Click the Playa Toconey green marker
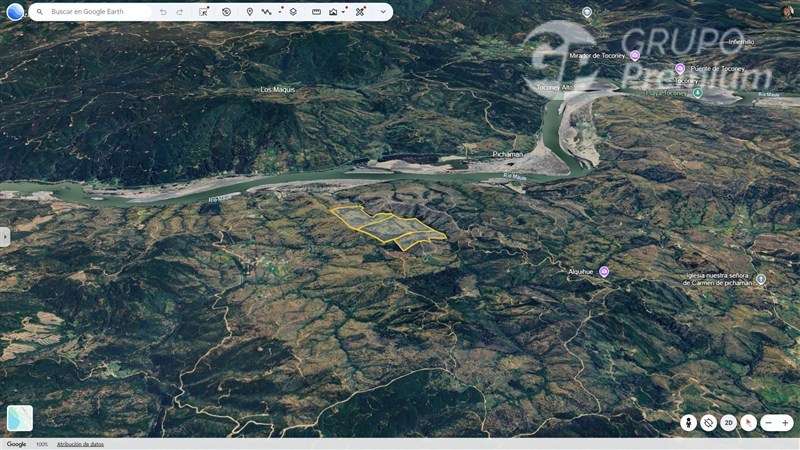The width and height of the screenshot is (800, 450). (x=697, y=92)
